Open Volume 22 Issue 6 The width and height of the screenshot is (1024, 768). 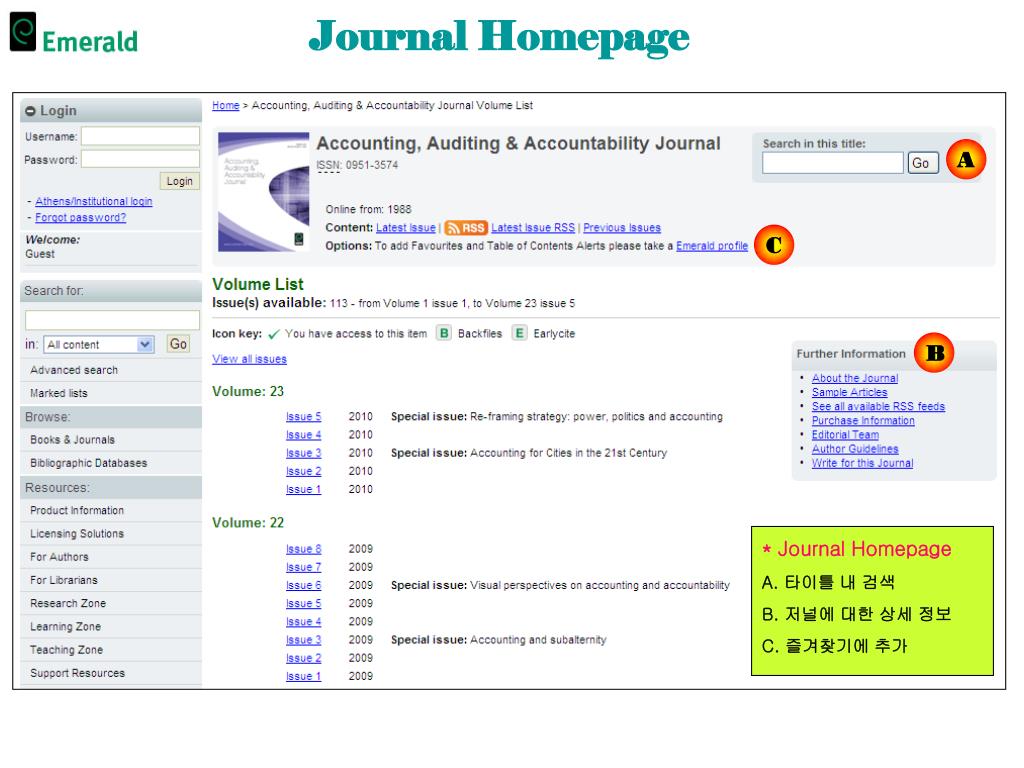304,586
